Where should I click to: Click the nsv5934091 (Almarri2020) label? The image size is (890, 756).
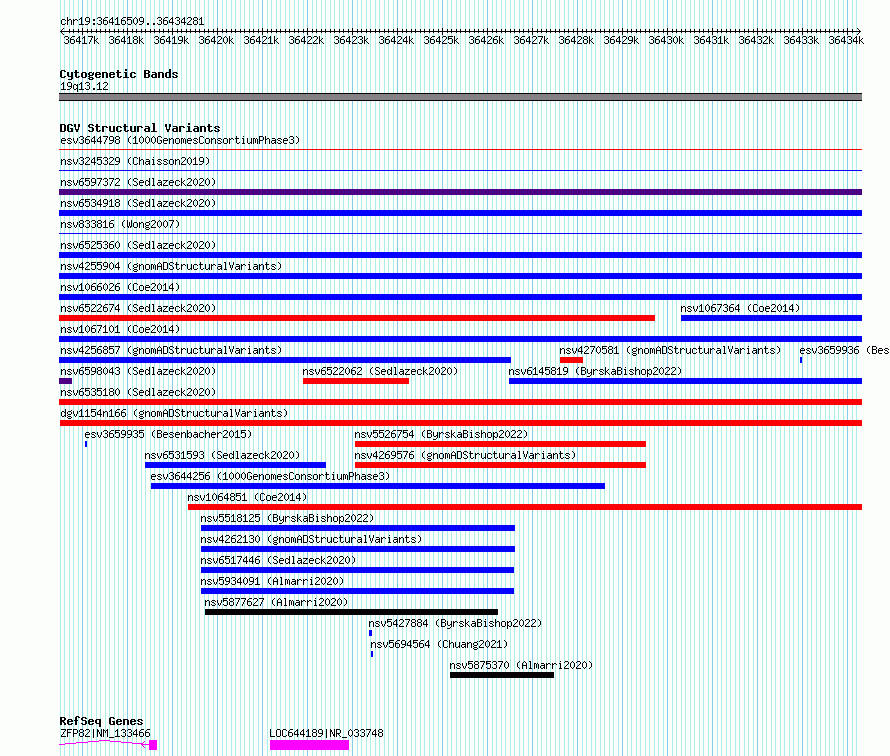tap(272, 581)
